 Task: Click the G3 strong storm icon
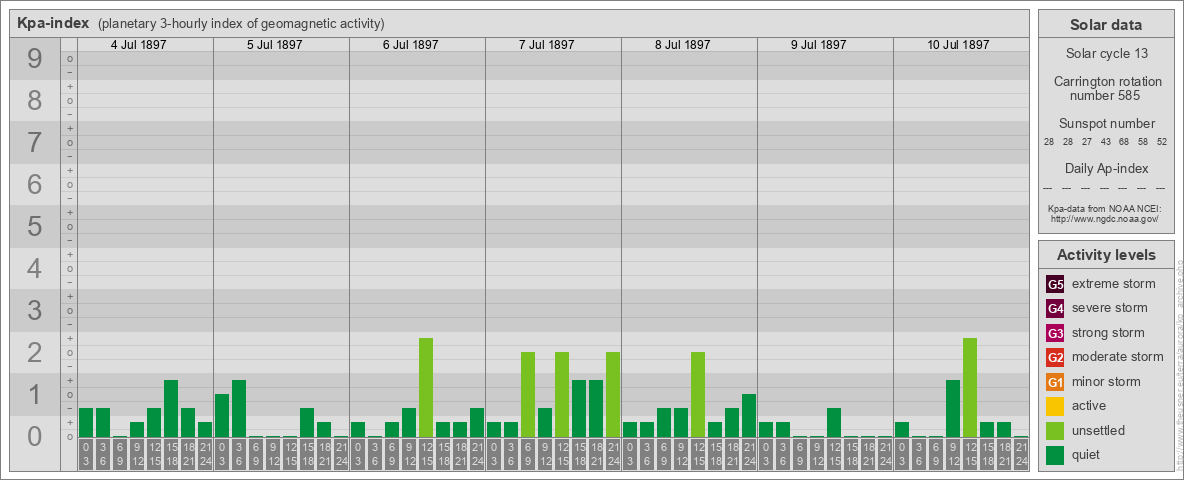[1055, 333]
